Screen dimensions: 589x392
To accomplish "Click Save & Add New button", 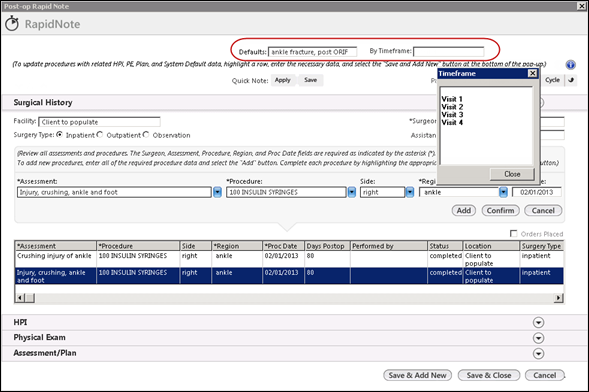I will [x=417, y=375].
